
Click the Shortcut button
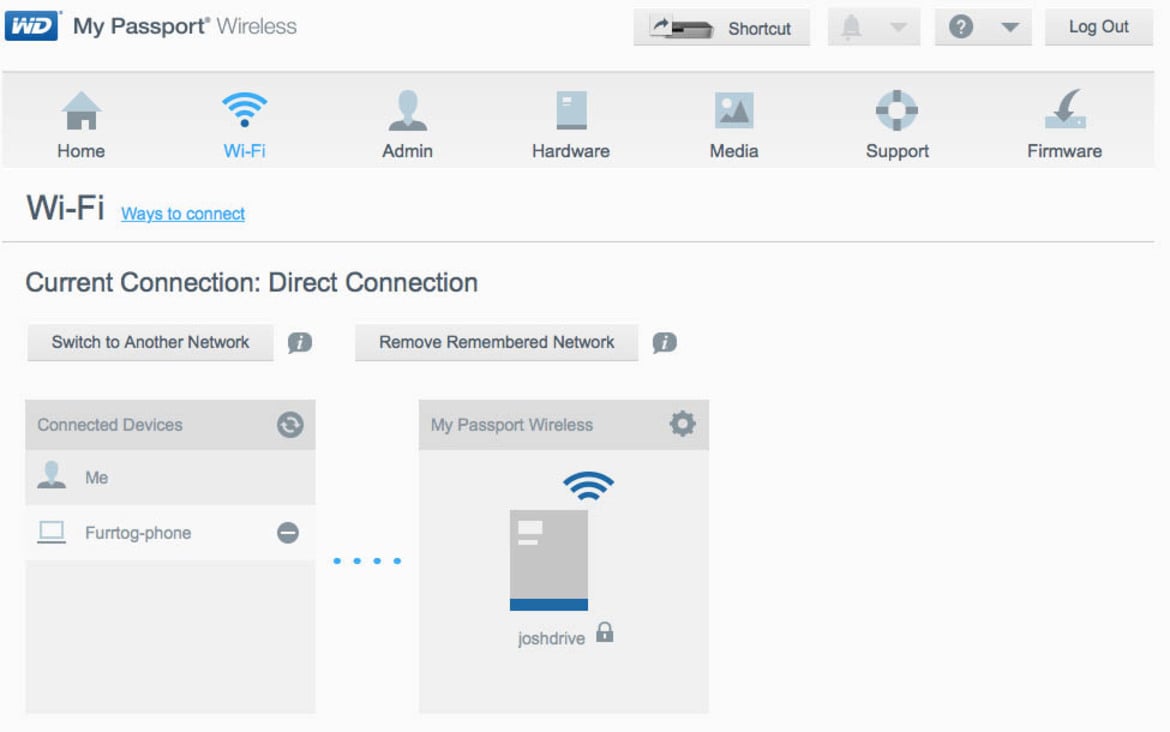(x=722, y=28)
